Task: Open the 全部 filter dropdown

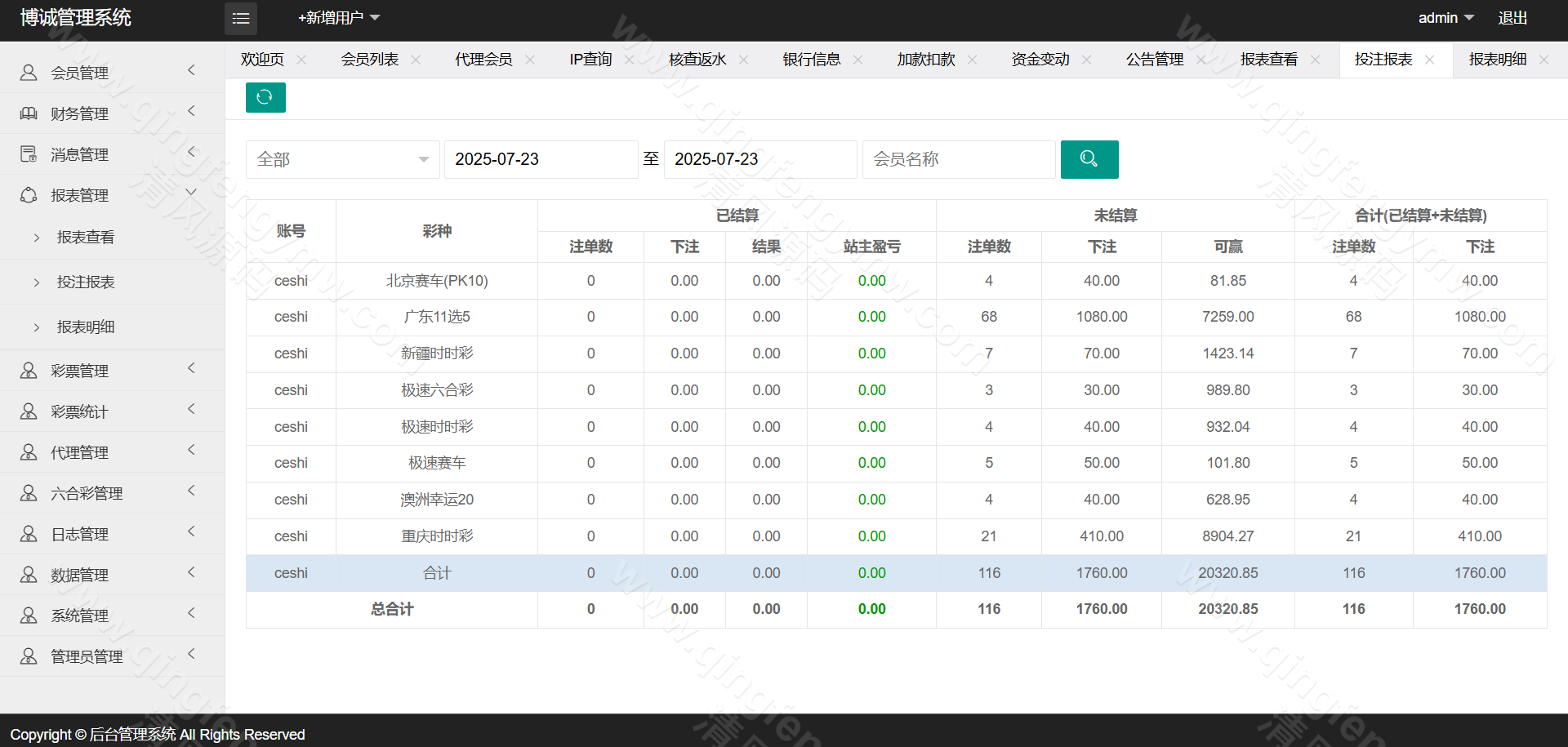Action: coord(342,159)
